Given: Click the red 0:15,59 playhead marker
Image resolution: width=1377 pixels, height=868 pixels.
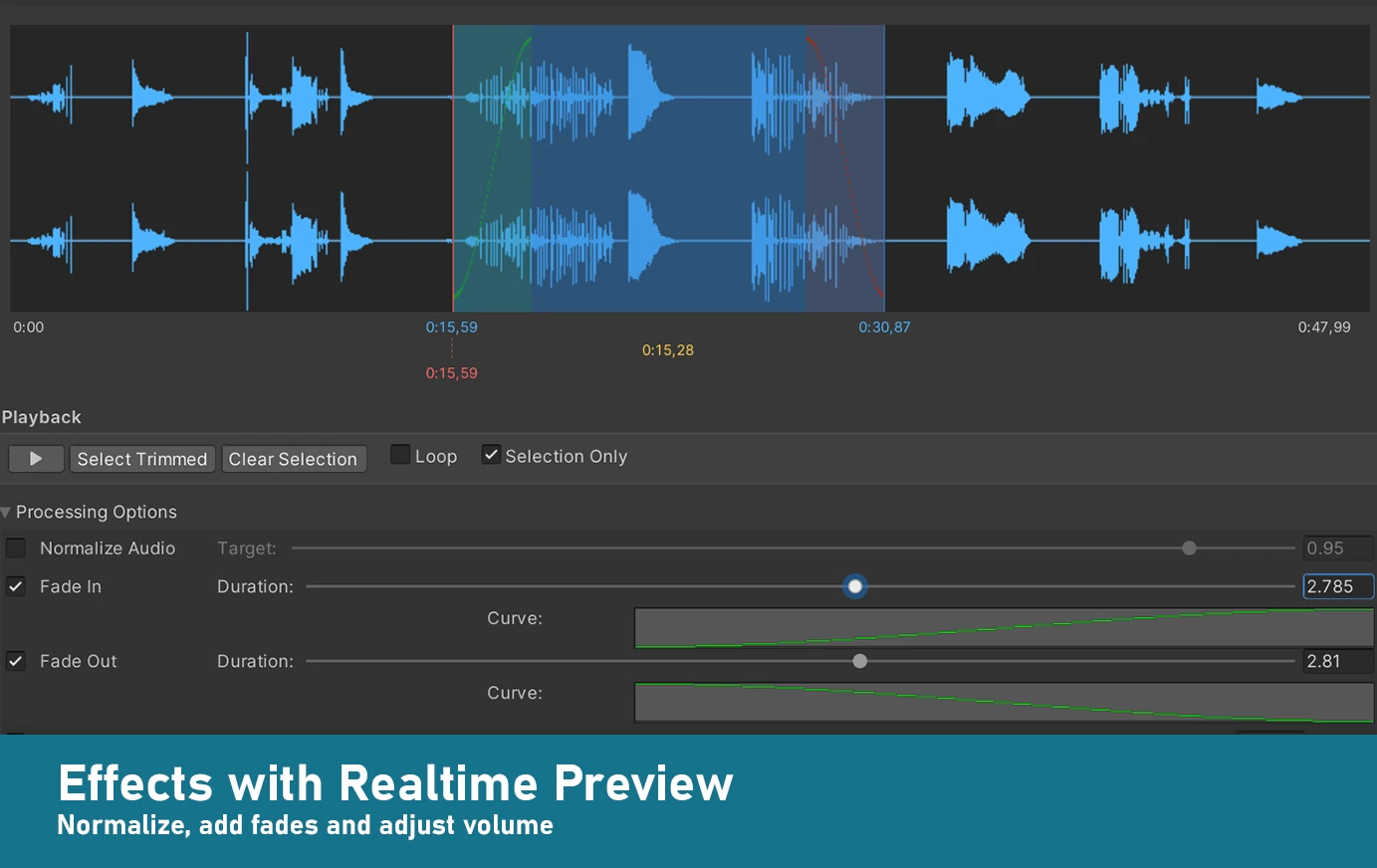Looking at the screenshot, I should coord(452,373).
